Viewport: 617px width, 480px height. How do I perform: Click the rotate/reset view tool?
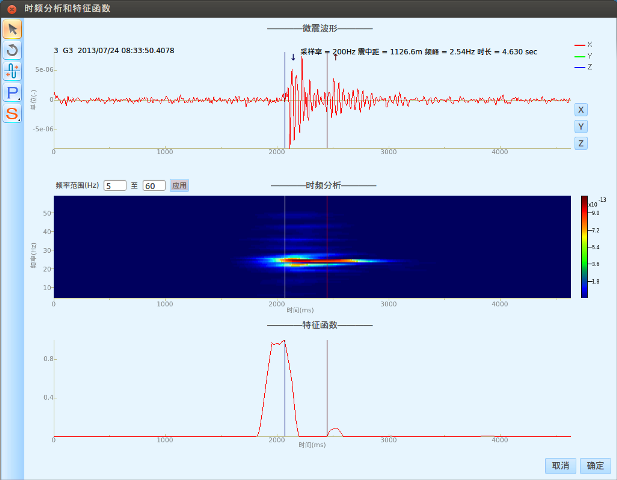[x=12, y=49]
